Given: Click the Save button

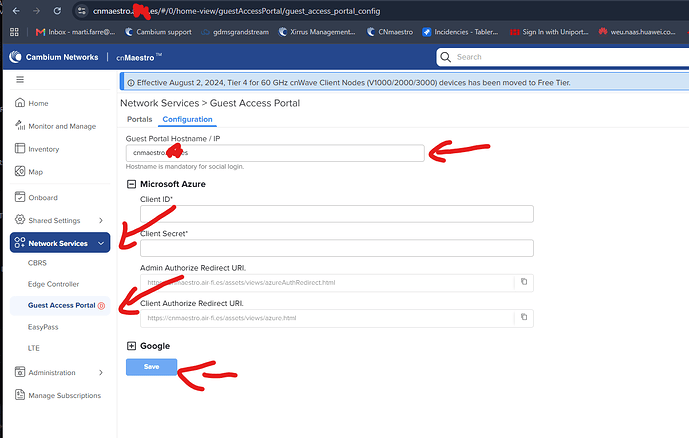Looking at the screenshot, I should coord(152,367).
